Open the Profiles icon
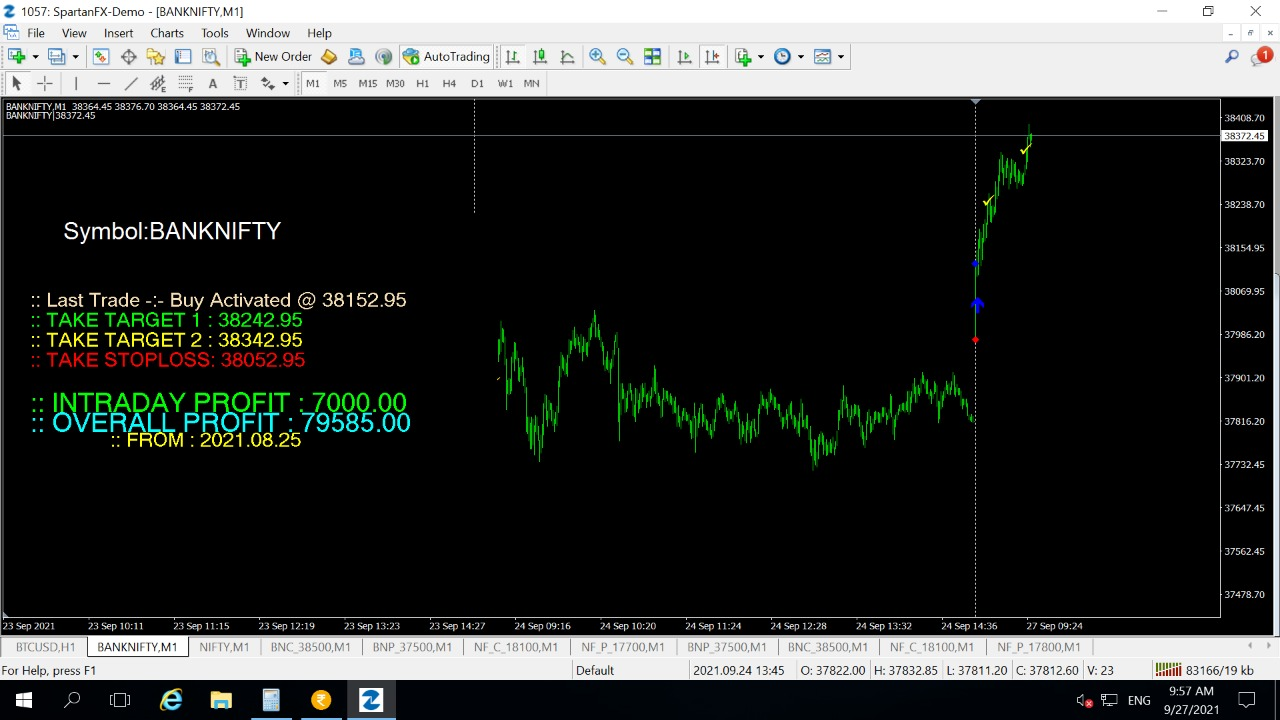Image resolution: width=1280 pixels, height=720 pixels. (57, 57)
